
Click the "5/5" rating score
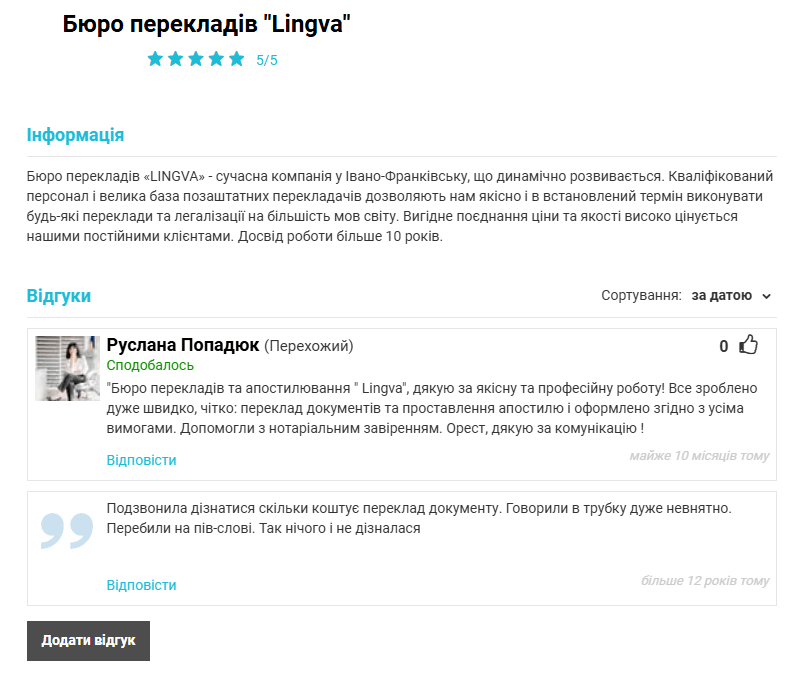click(267, 60)
